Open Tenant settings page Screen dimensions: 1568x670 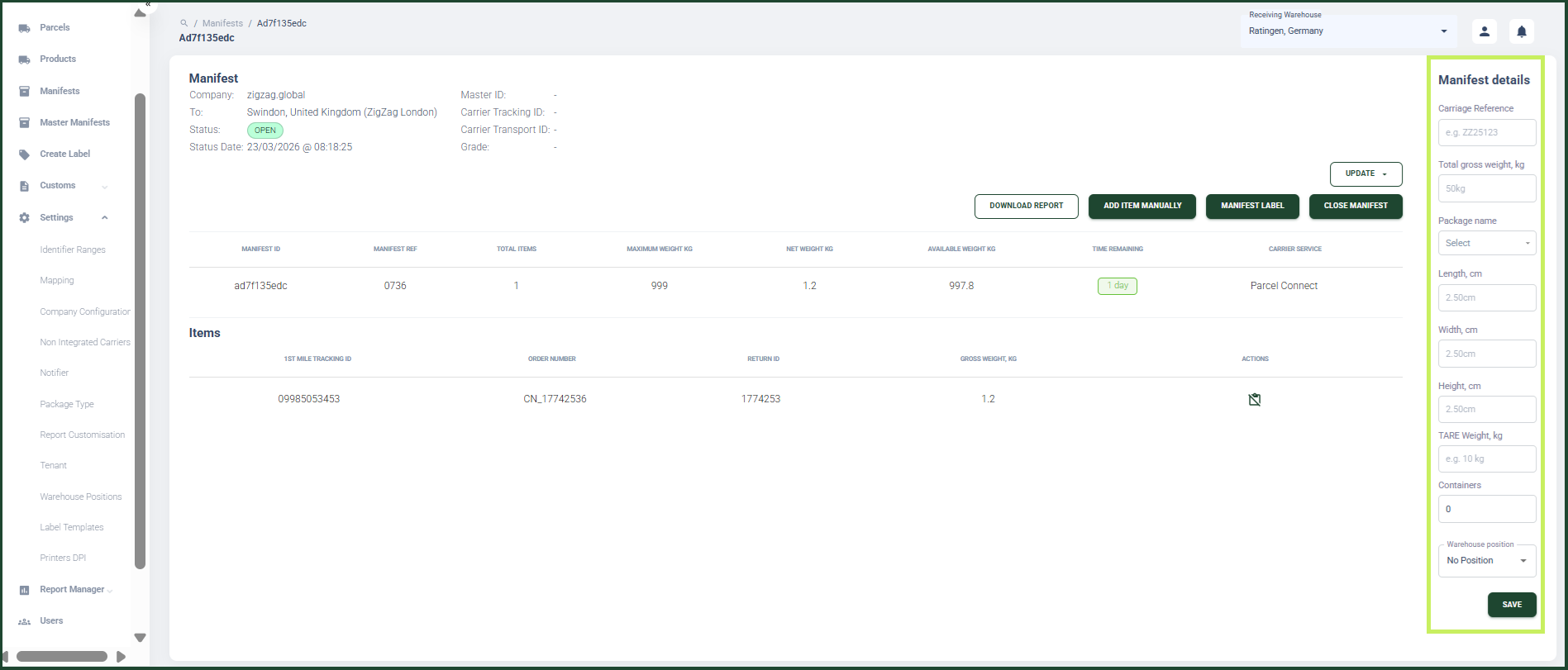coord(54,465)
